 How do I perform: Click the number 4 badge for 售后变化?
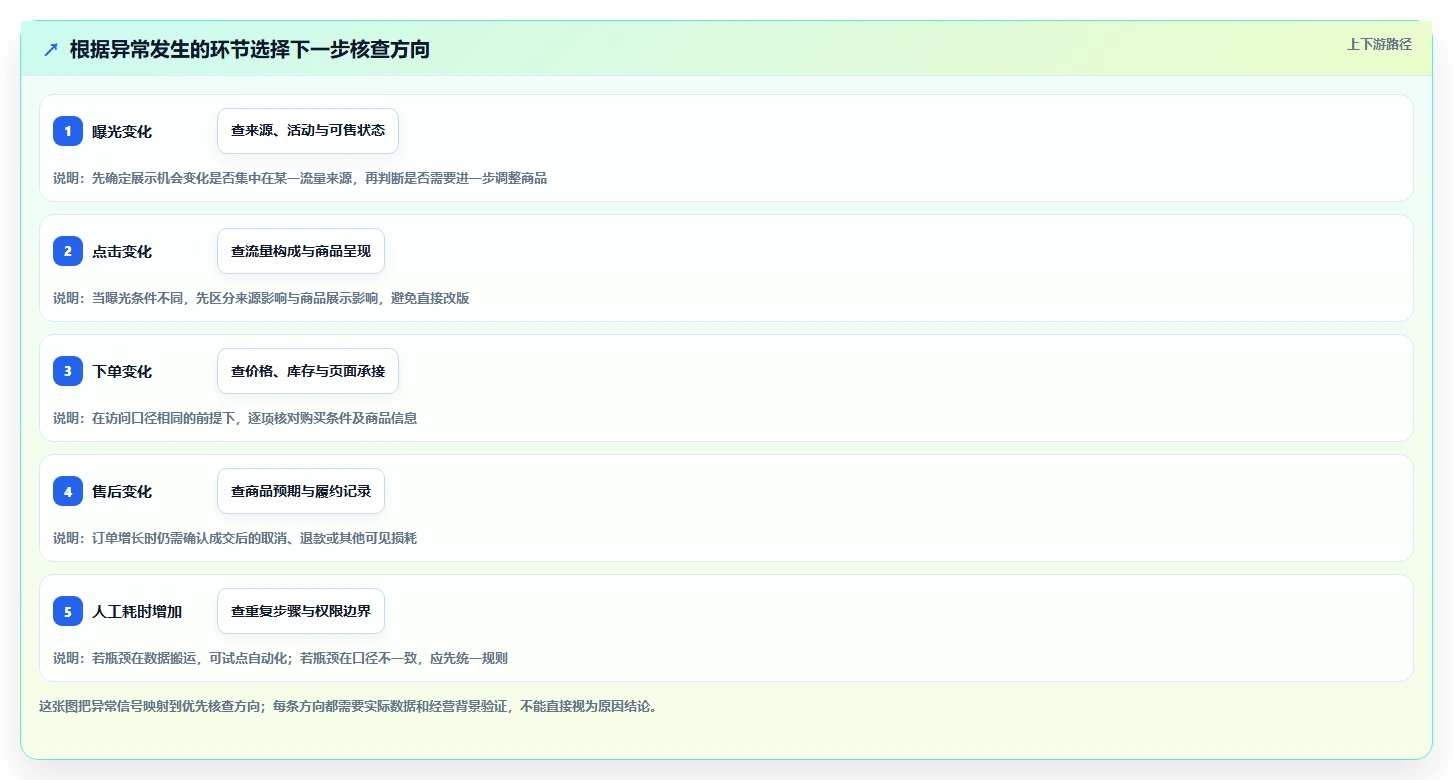coord(68,491)
